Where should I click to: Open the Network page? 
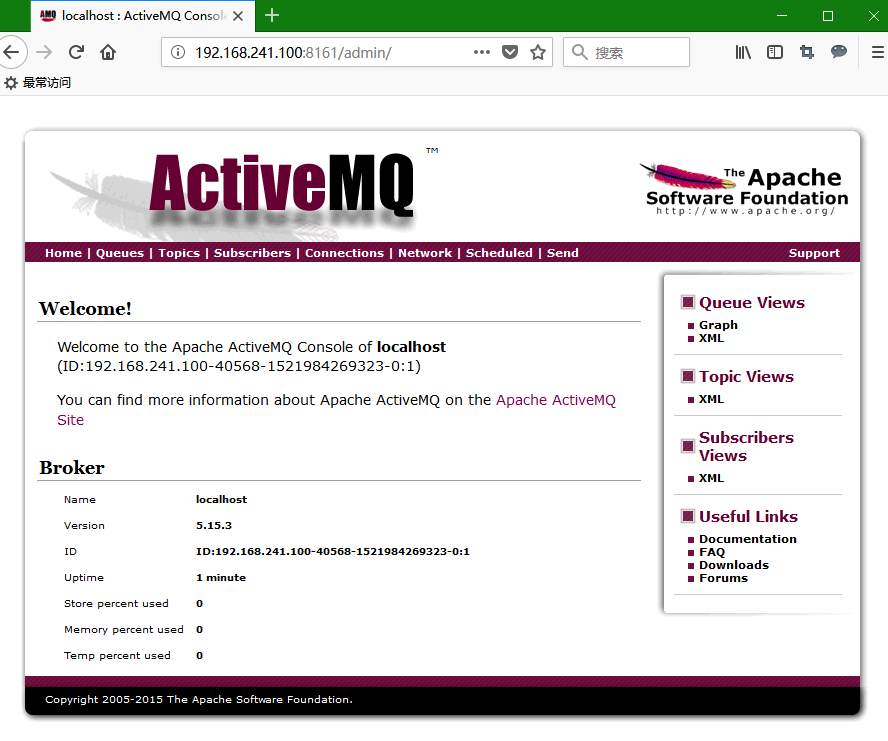425,253
